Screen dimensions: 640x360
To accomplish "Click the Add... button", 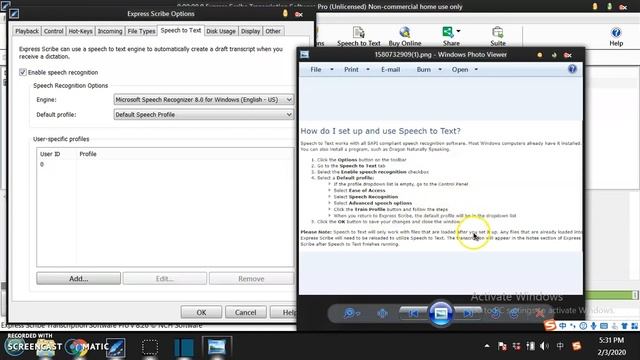I will [x=78, y=279].
